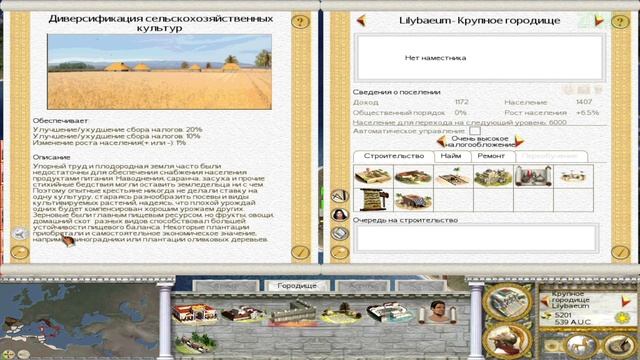
Task: Go to previous settlement from Lilybaeum title
Action: coord(361,20)
